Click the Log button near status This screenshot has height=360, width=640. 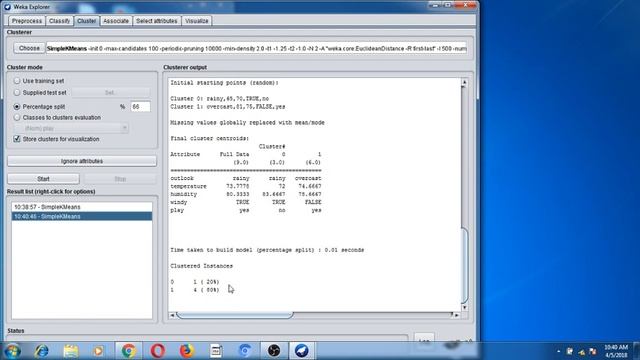coord(424,340)
